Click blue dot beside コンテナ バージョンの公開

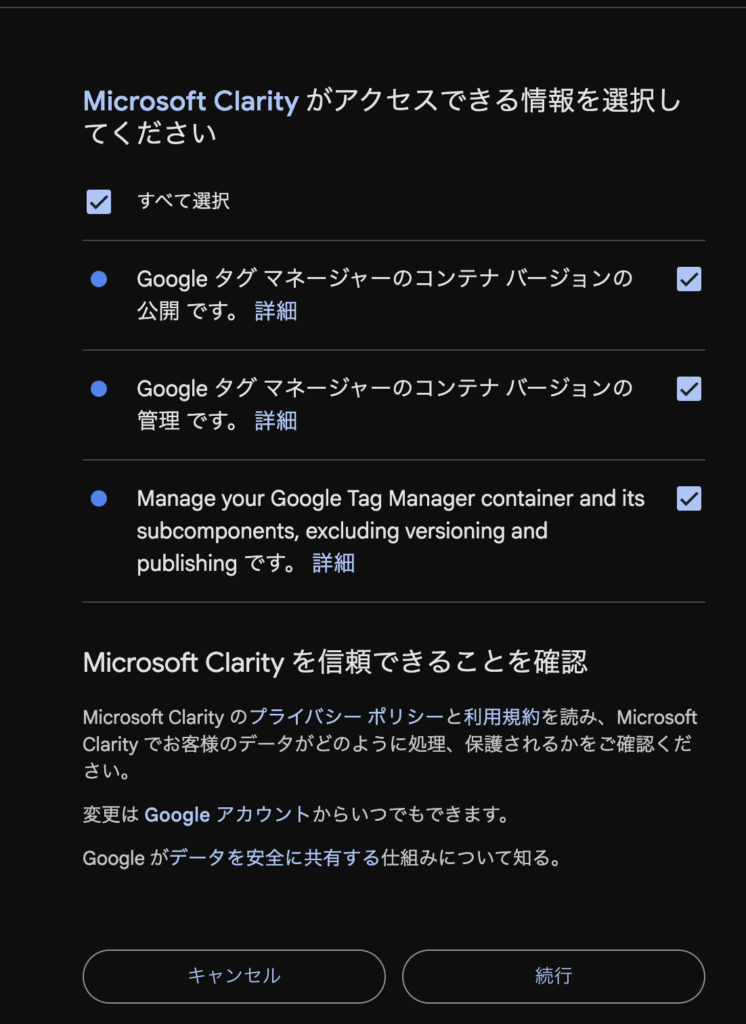(99, 280)
